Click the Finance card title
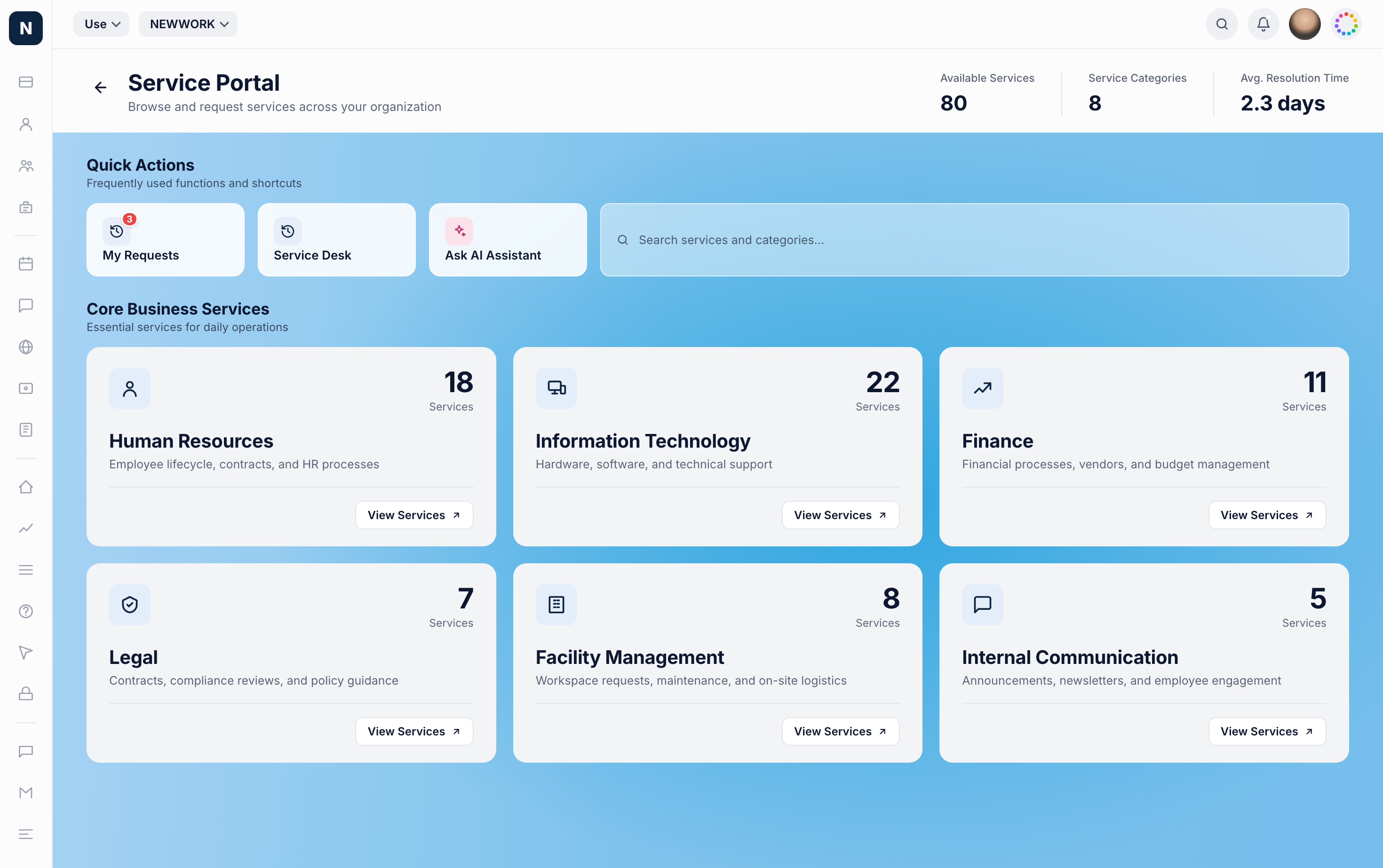Viewport: 1383px width, 868px height. point(998,441)
